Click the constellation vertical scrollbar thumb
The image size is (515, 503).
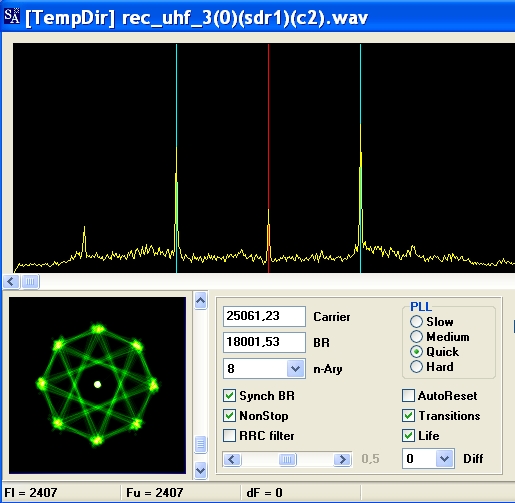click(200, 444)
